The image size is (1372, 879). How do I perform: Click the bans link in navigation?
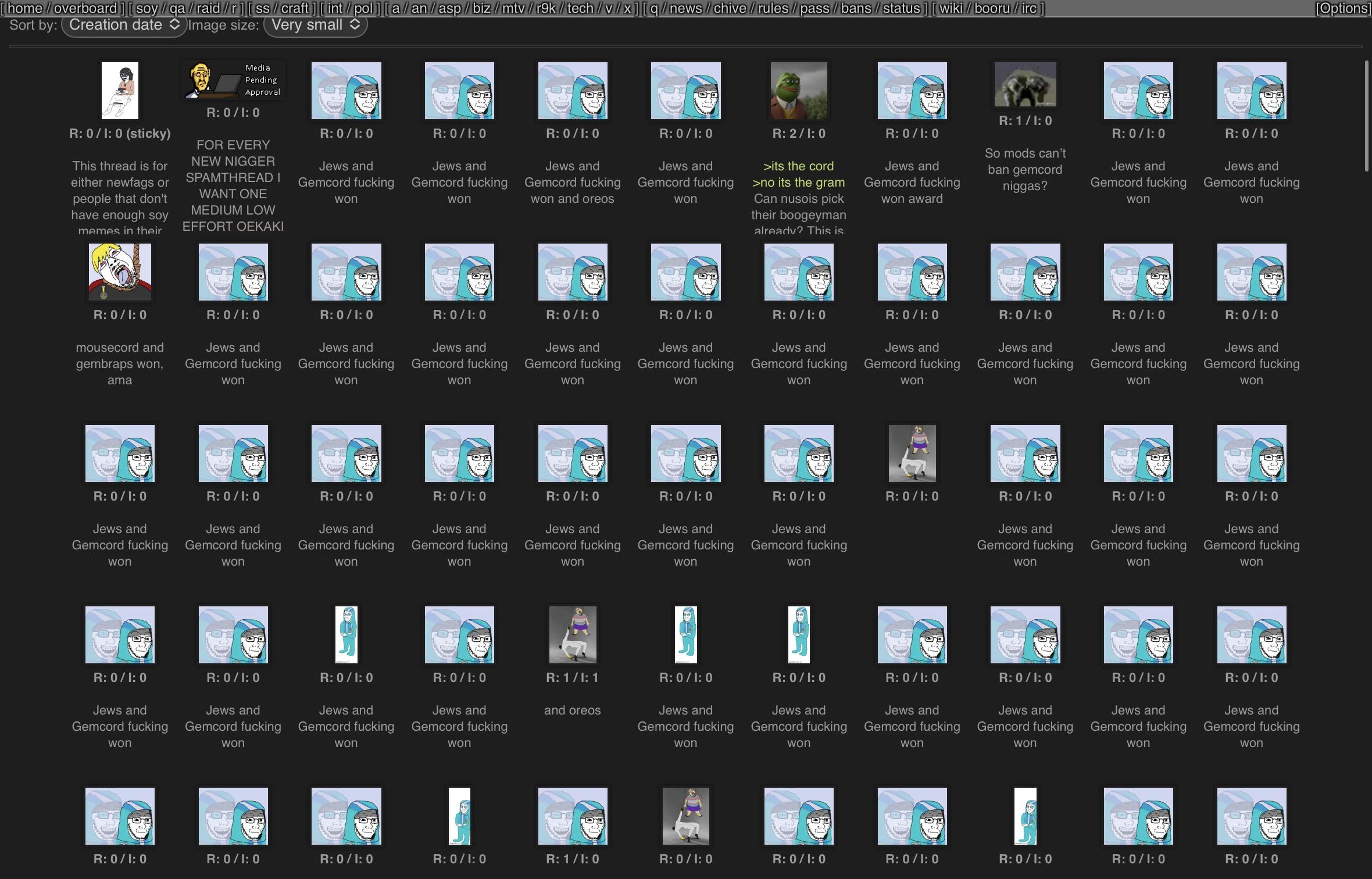click(856, 8)
